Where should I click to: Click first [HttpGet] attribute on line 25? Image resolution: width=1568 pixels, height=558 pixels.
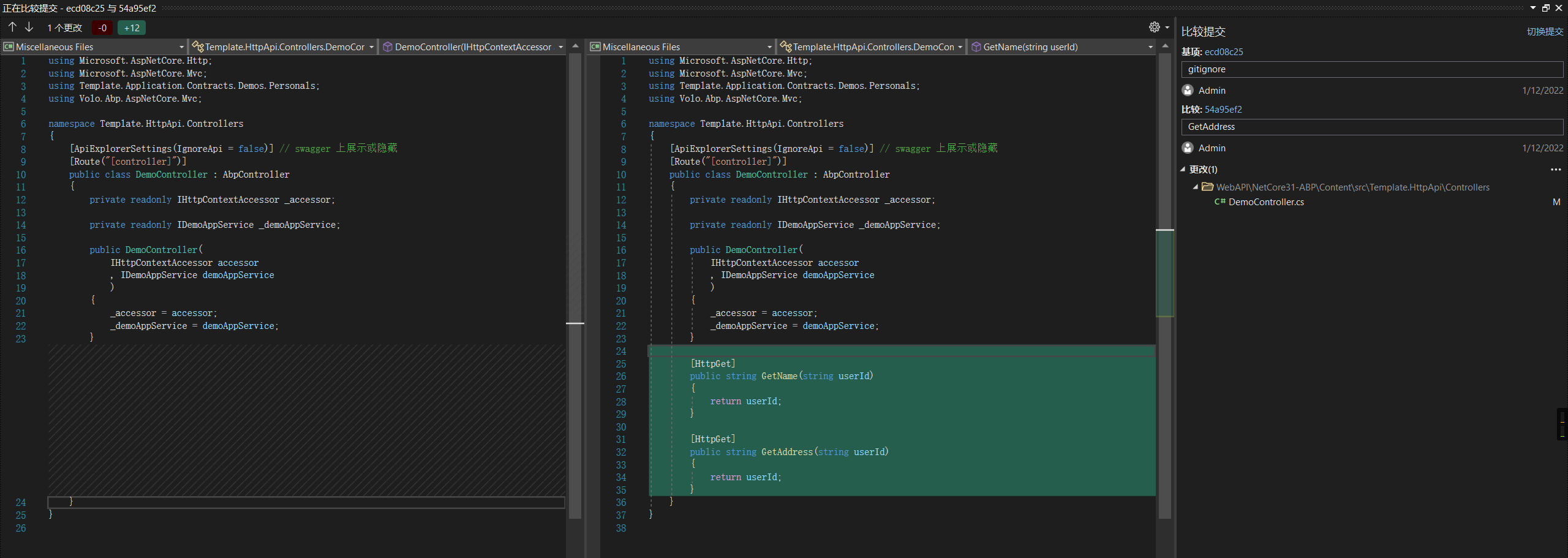712,364
